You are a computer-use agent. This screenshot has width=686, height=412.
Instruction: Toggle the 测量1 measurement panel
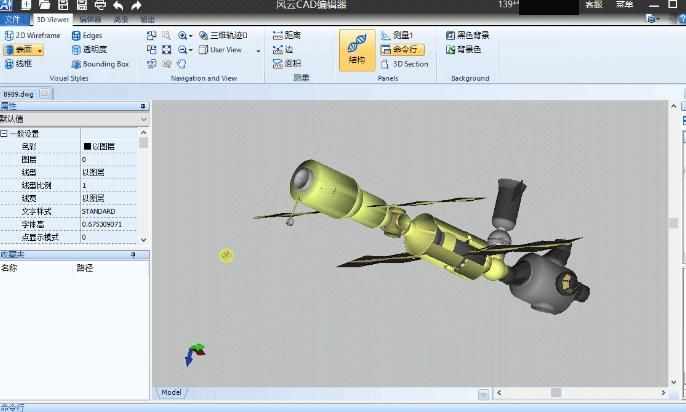tap(397, 35)
